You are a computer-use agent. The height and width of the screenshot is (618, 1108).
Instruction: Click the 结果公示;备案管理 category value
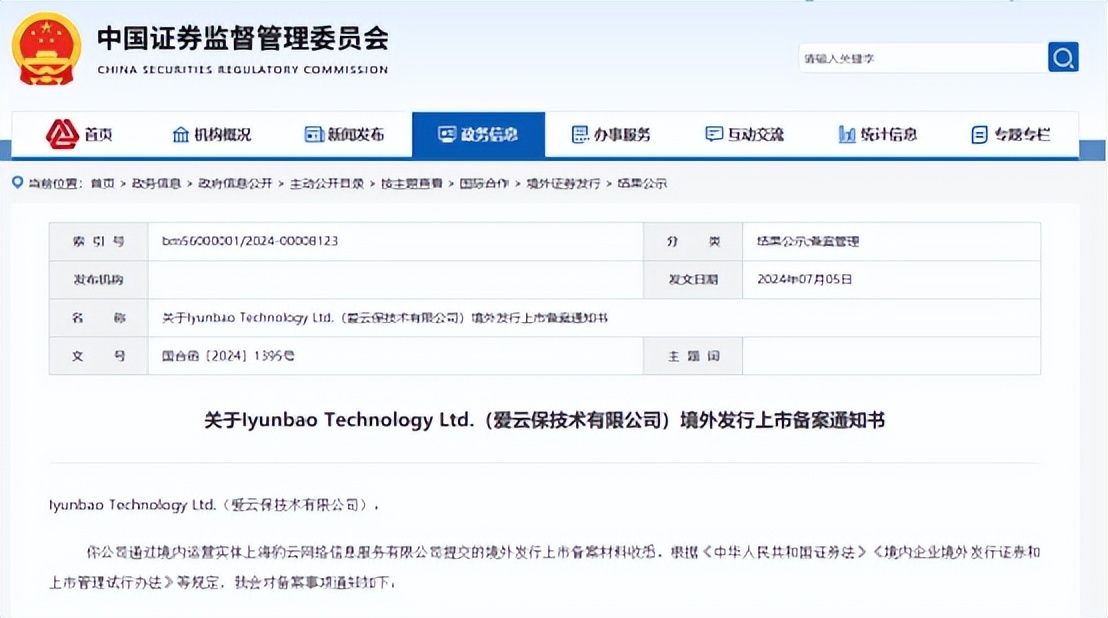pyautogui.click(x=808, y=242)
